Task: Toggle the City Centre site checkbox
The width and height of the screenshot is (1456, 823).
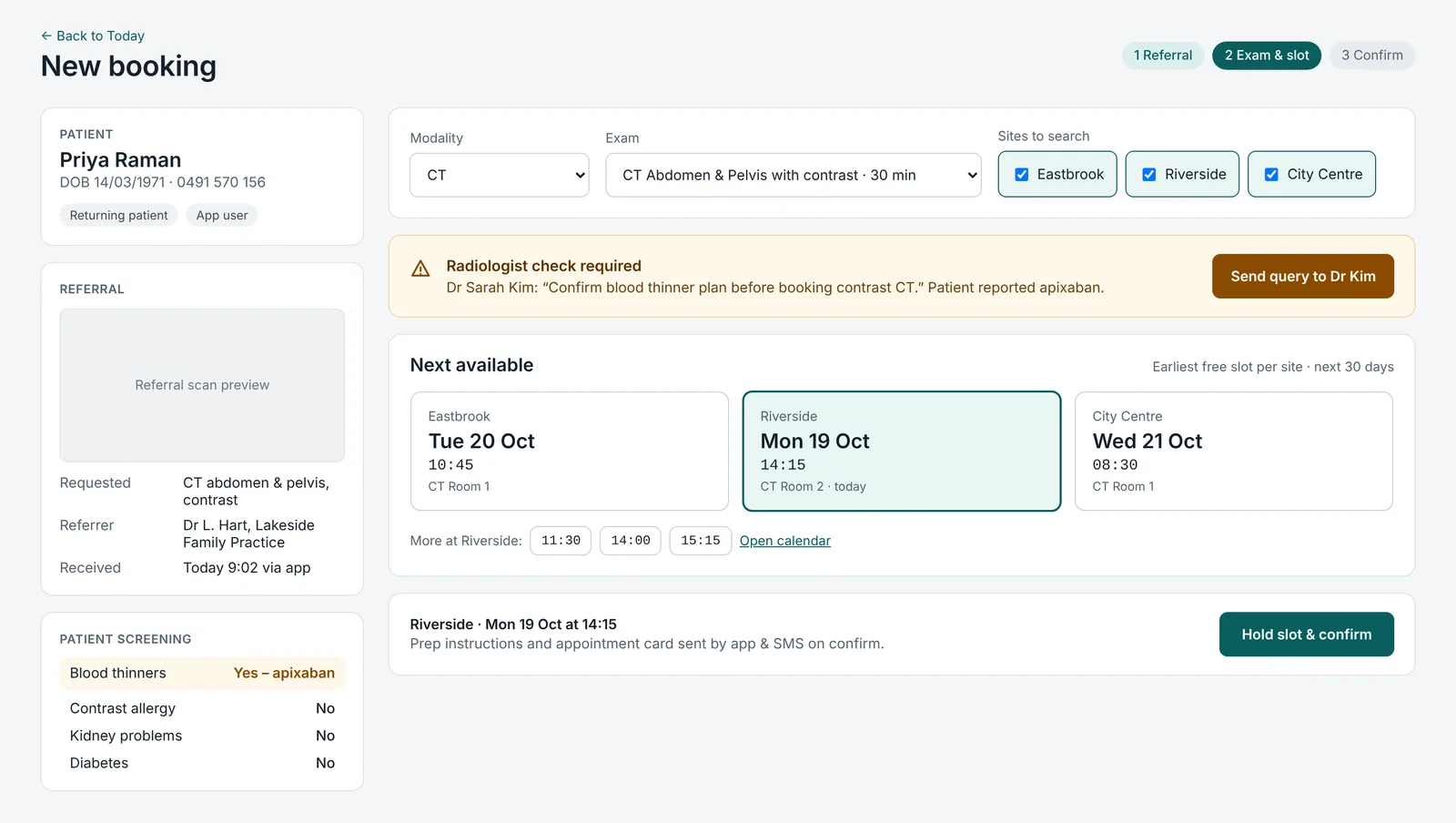Action: 1271,175
